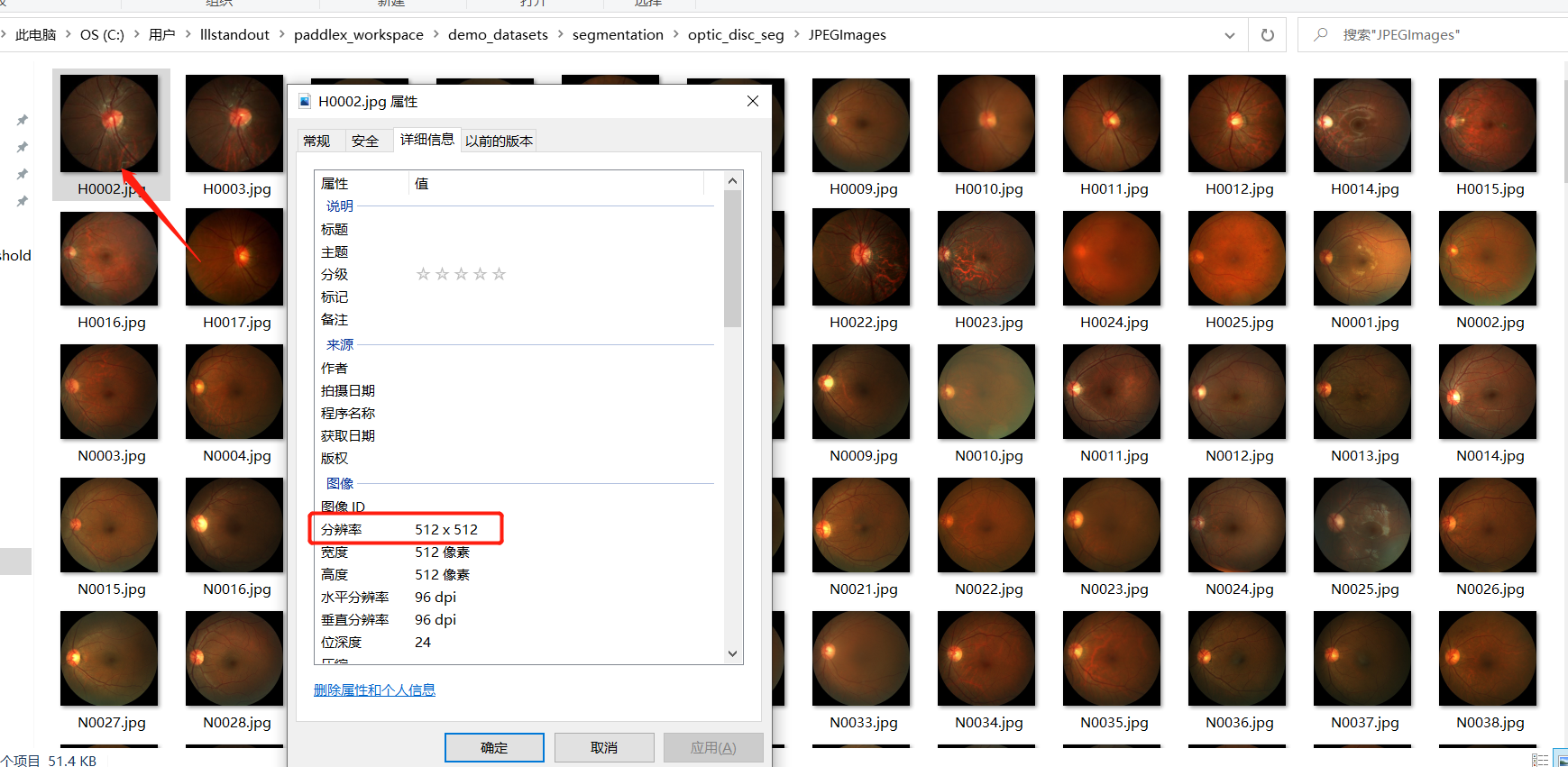The width and height of the screenshot is (1568, 767).
Task: Click the 分辨率 512 x 512 row
Action: tap(406, 529)
